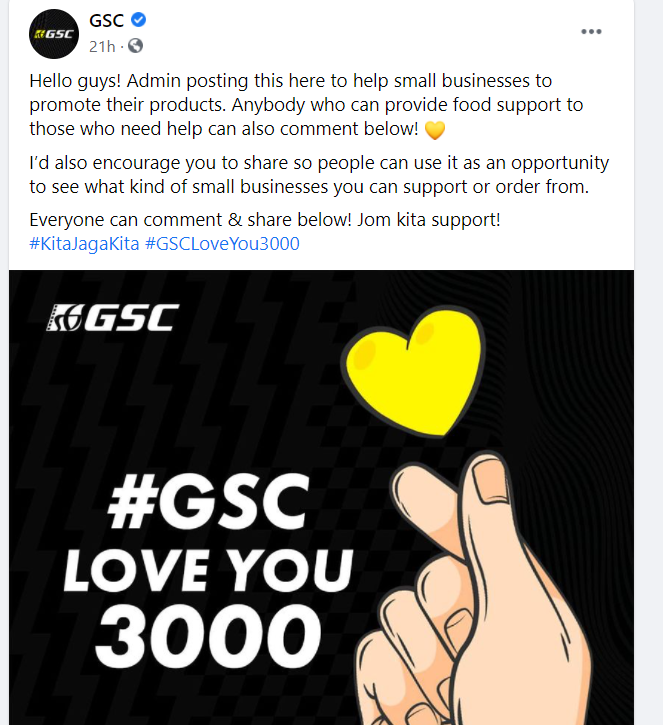Click the large yellow heart graphic

[413, 373]
